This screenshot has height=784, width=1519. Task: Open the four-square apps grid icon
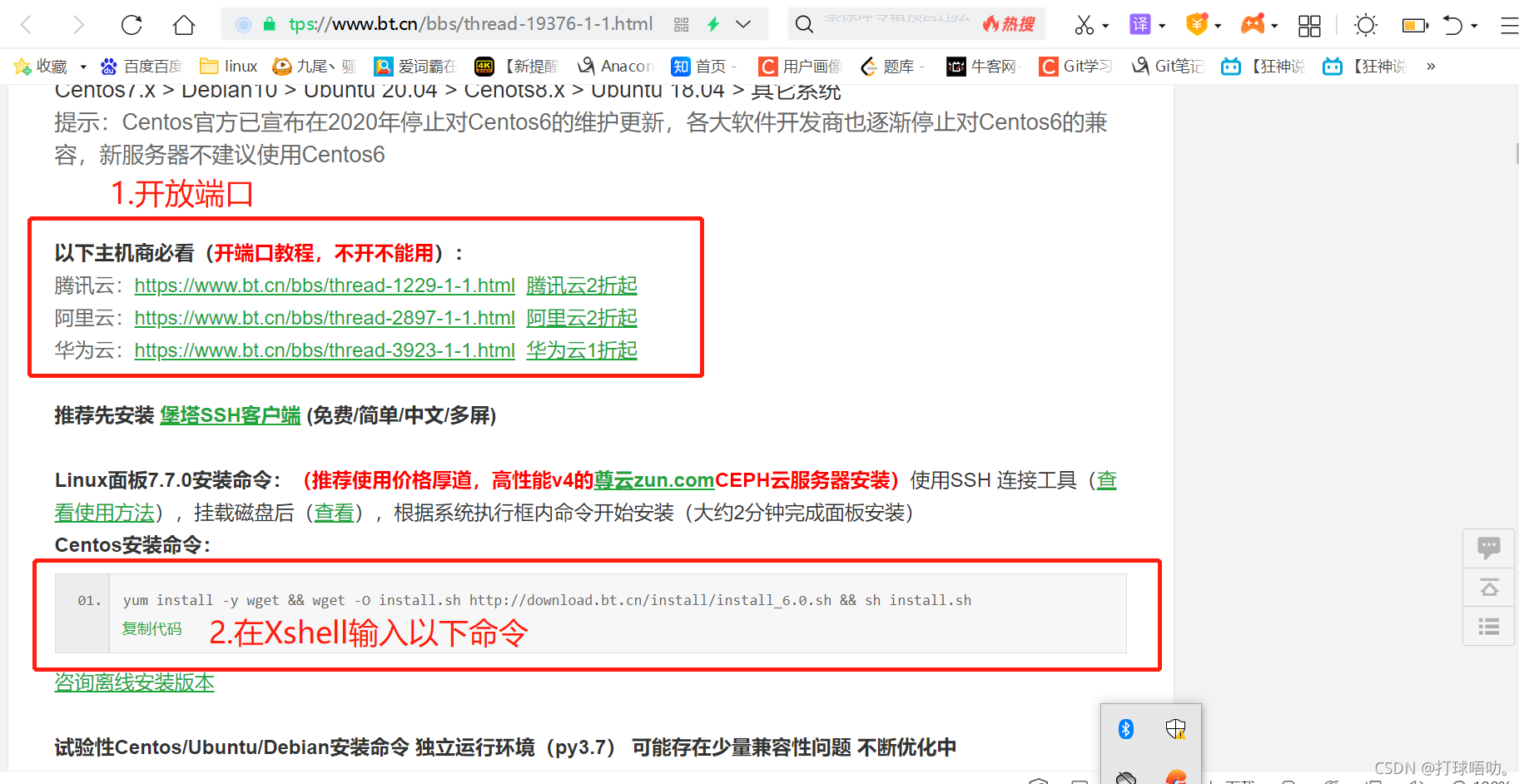pos(1309,26)
